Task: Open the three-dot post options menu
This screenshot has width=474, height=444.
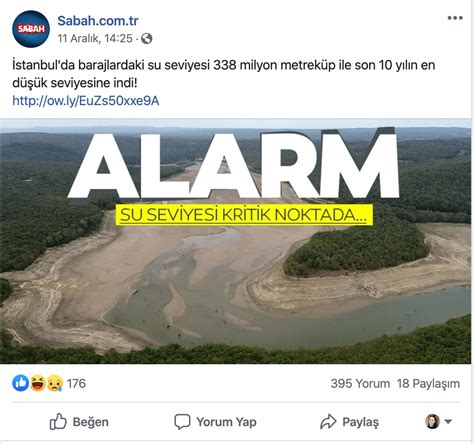Action: pos(455,18)
